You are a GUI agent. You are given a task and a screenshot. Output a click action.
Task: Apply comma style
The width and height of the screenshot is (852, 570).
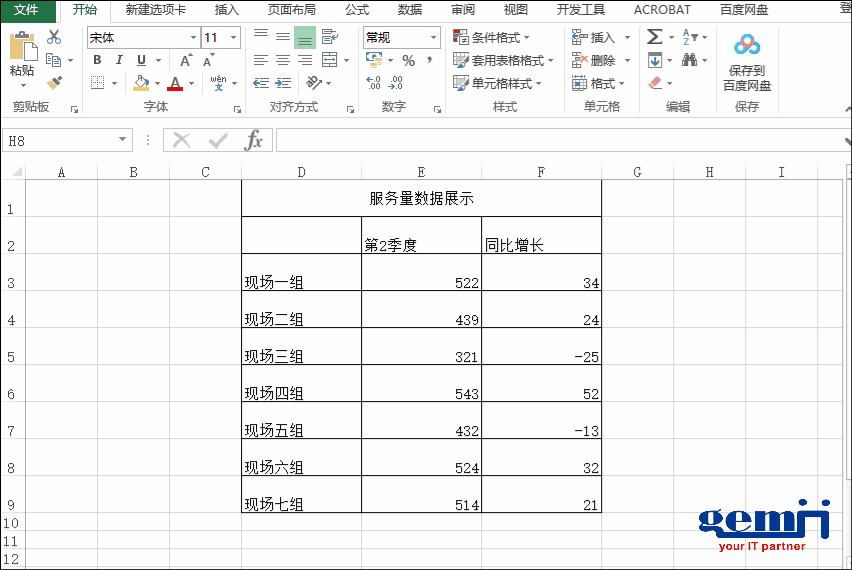point(430,60)
